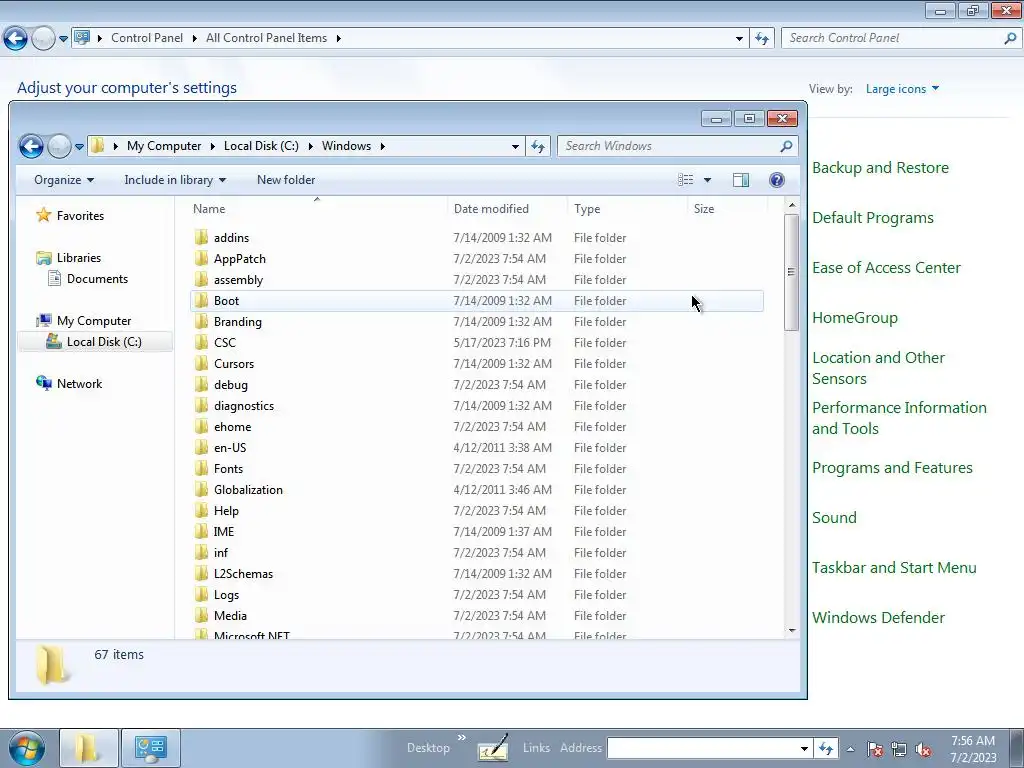
Task: Click the My Computer icon in navigation pane
Action: [x=44, y=321]
